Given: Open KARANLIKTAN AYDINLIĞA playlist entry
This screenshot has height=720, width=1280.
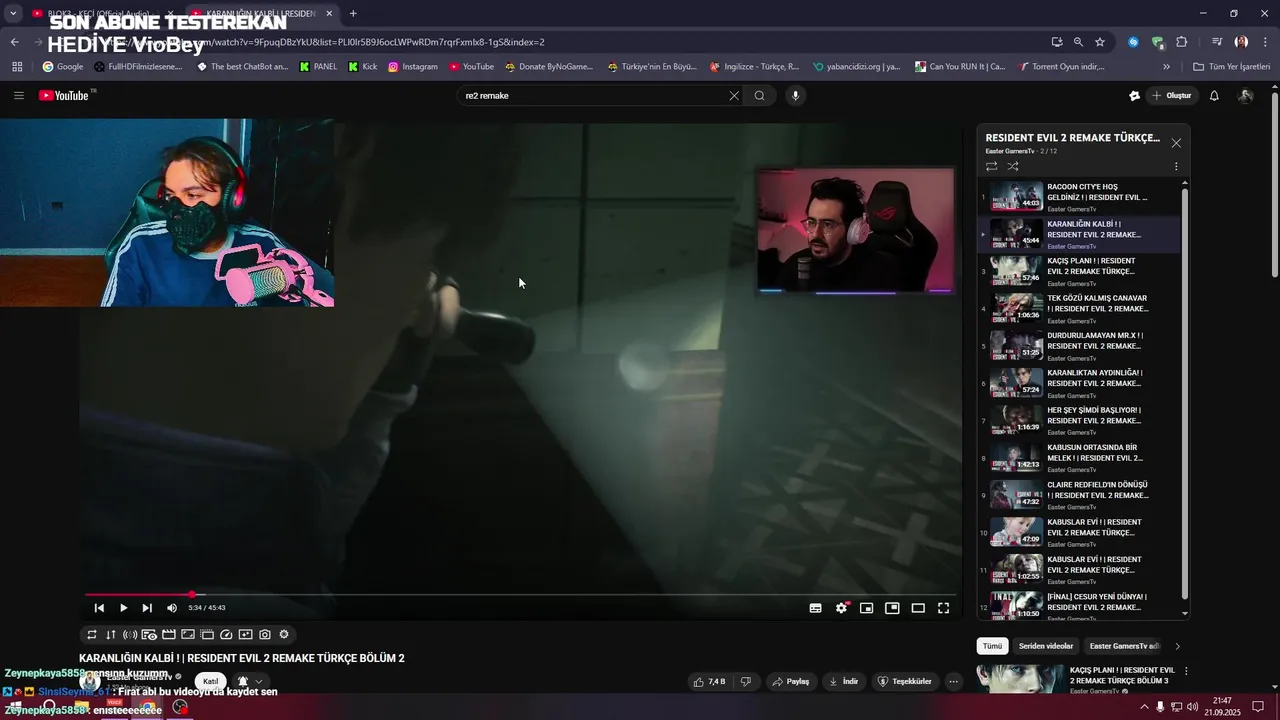Looking at the screenshot, I should point(1079,383).
